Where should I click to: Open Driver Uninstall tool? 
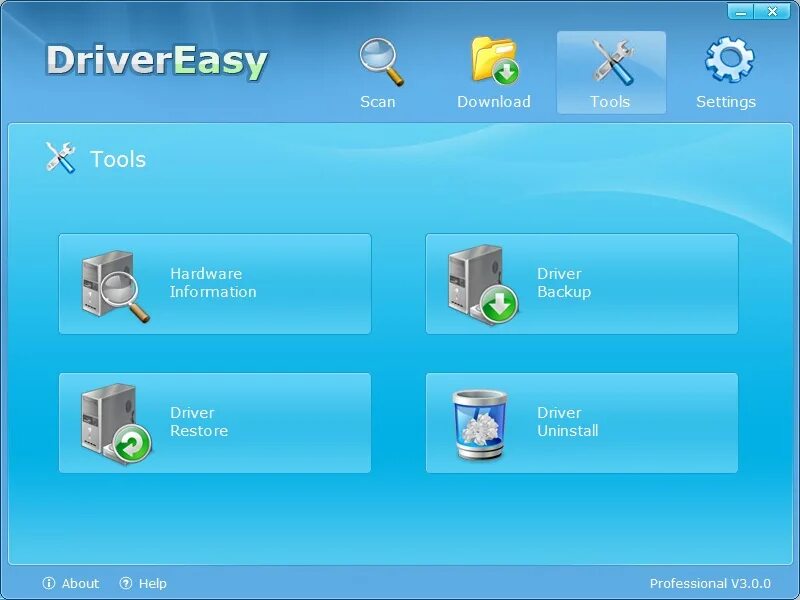coord(582,423)
